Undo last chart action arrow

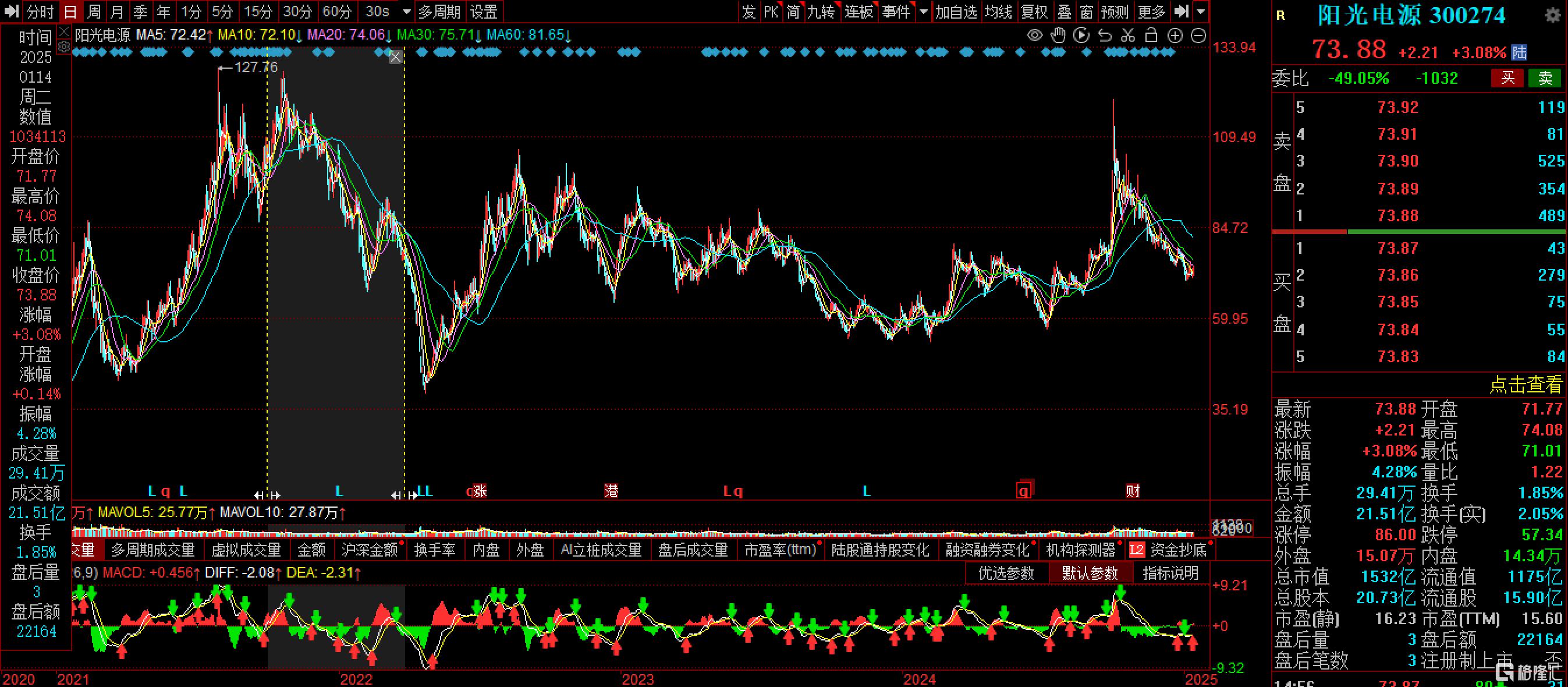(1105, 36)
